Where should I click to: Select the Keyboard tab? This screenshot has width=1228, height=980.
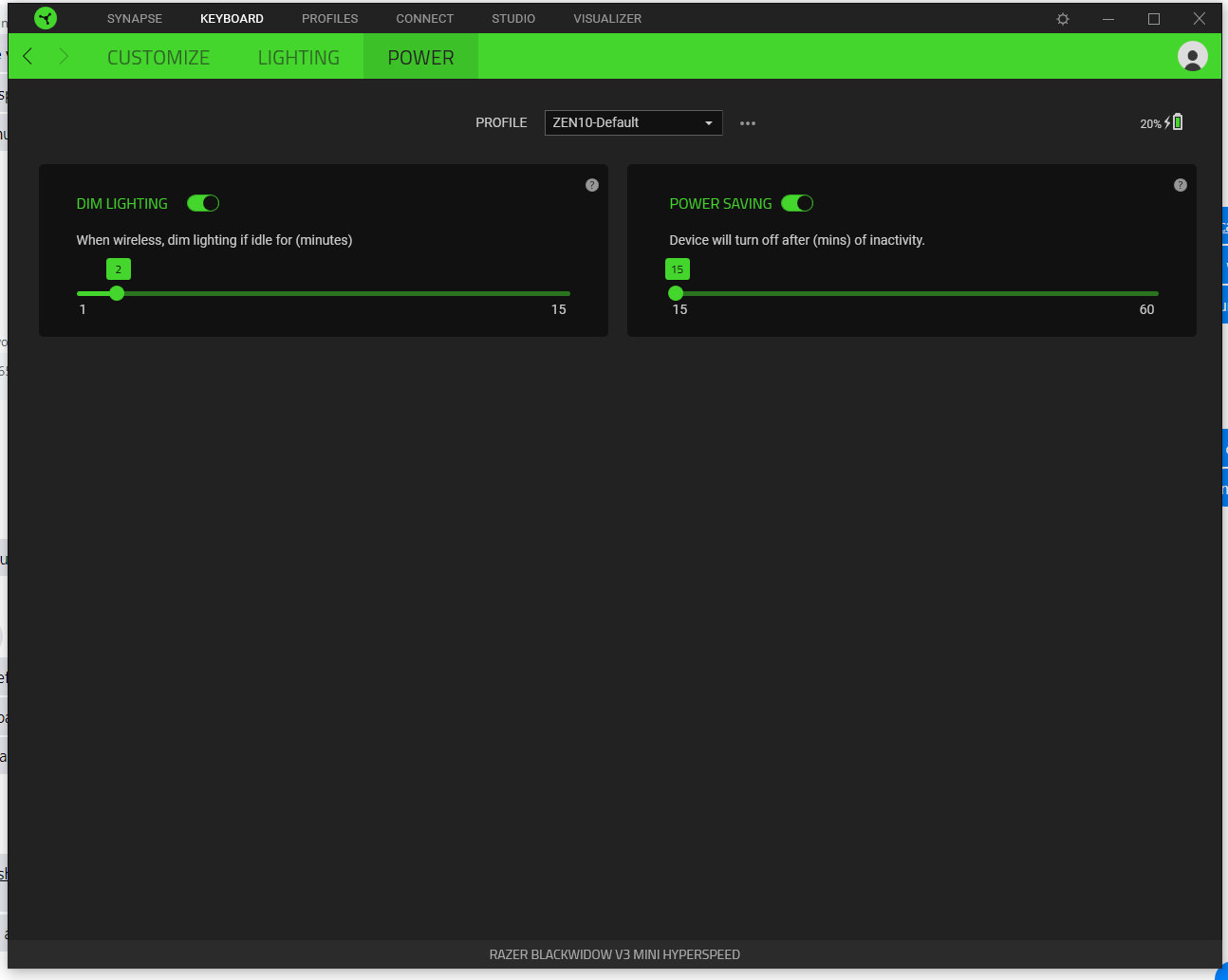tap(232, 18)
